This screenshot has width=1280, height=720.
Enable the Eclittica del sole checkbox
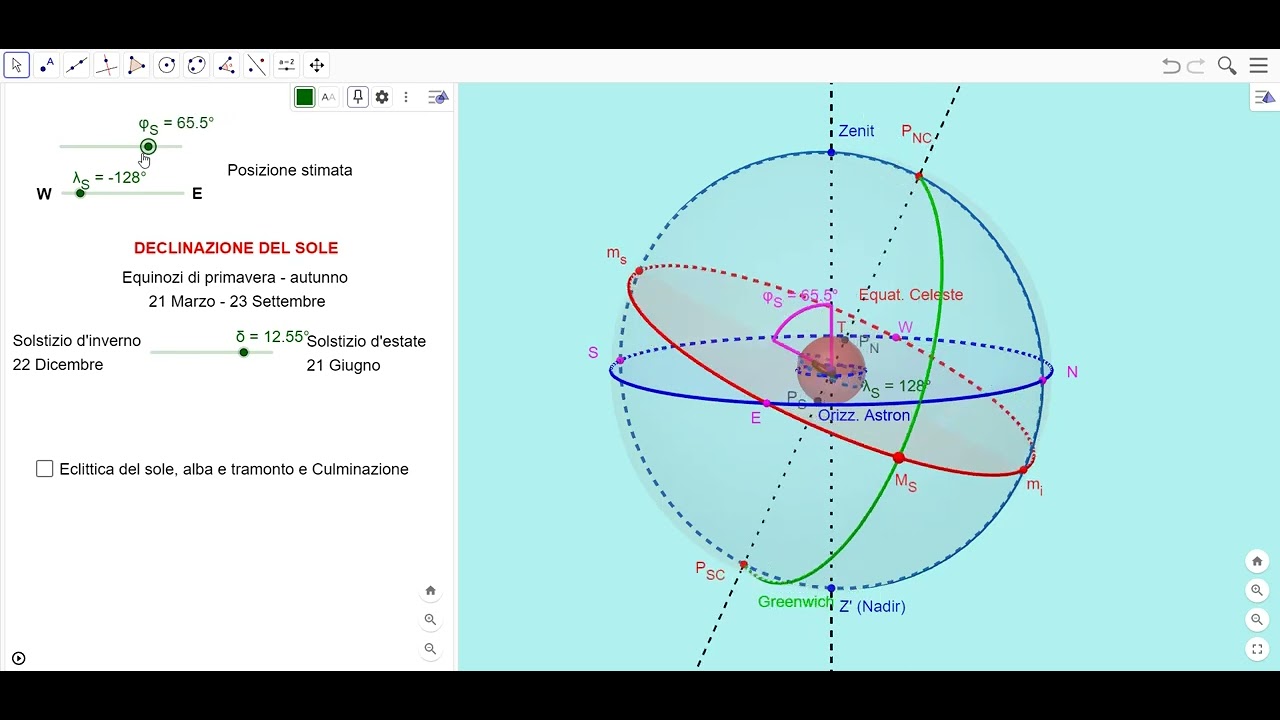[45, 469]
